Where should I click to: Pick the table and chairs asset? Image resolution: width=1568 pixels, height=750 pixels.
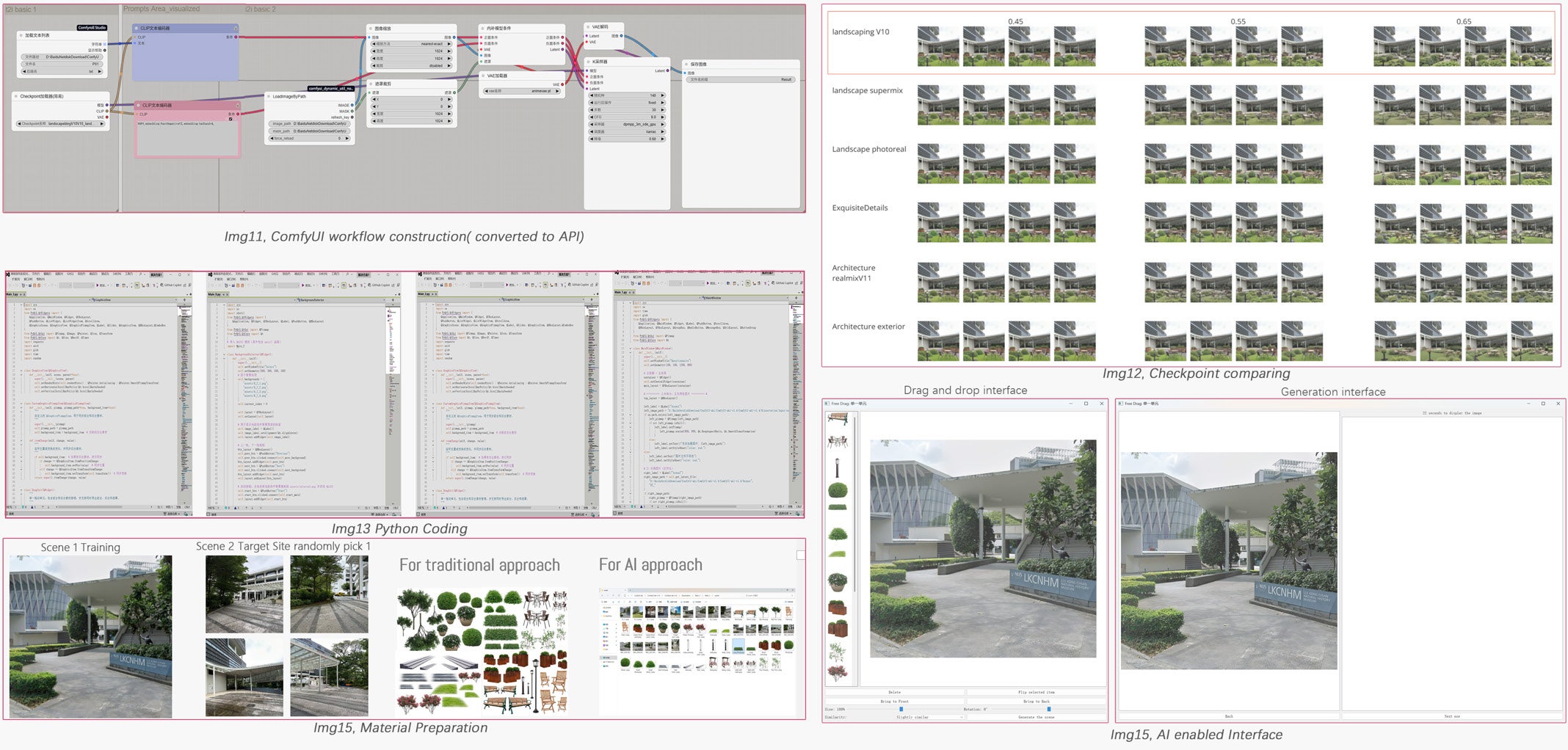(838, 442)
